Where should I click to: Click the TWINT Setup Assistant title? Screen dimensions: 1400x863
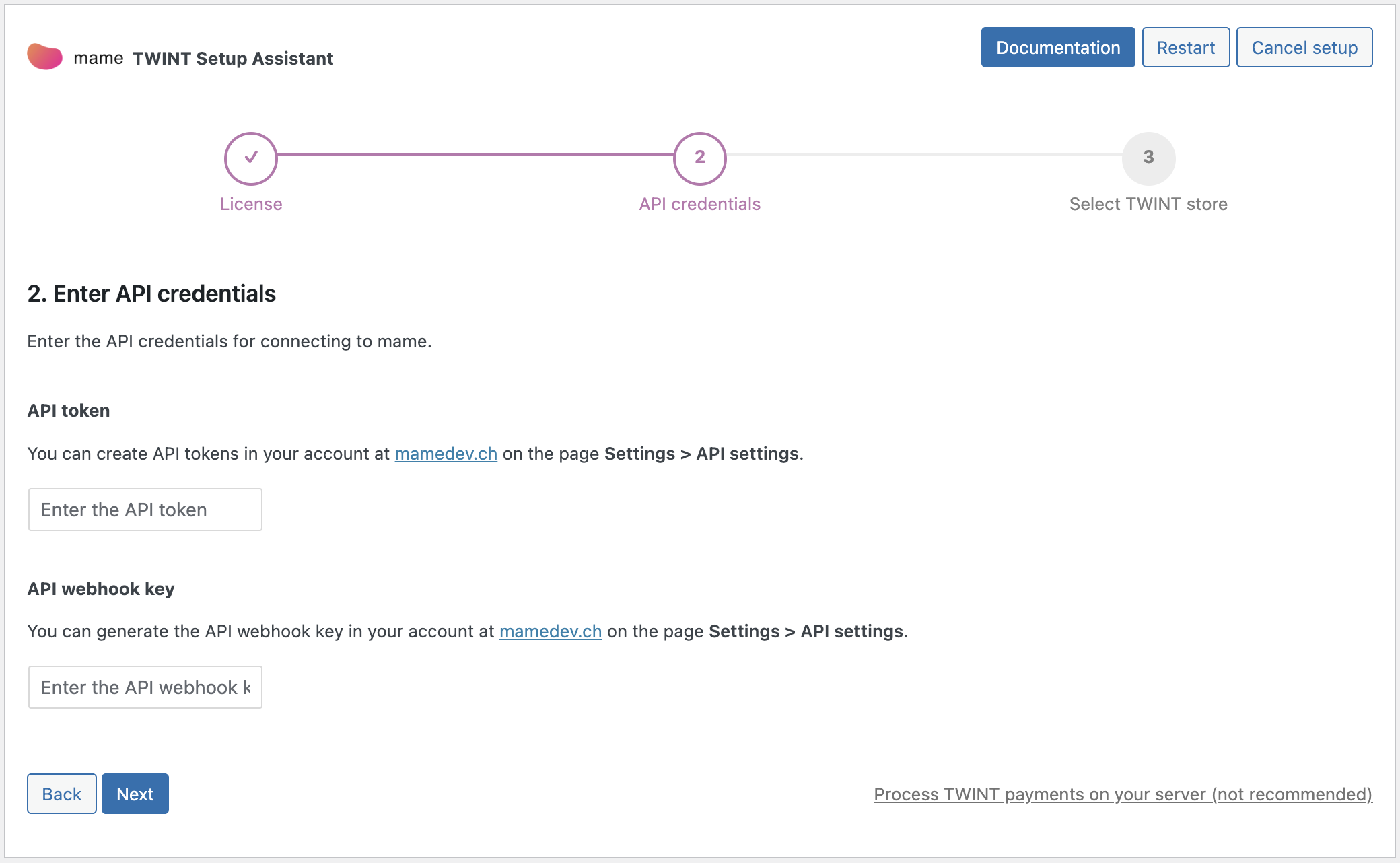pos(233,59)
